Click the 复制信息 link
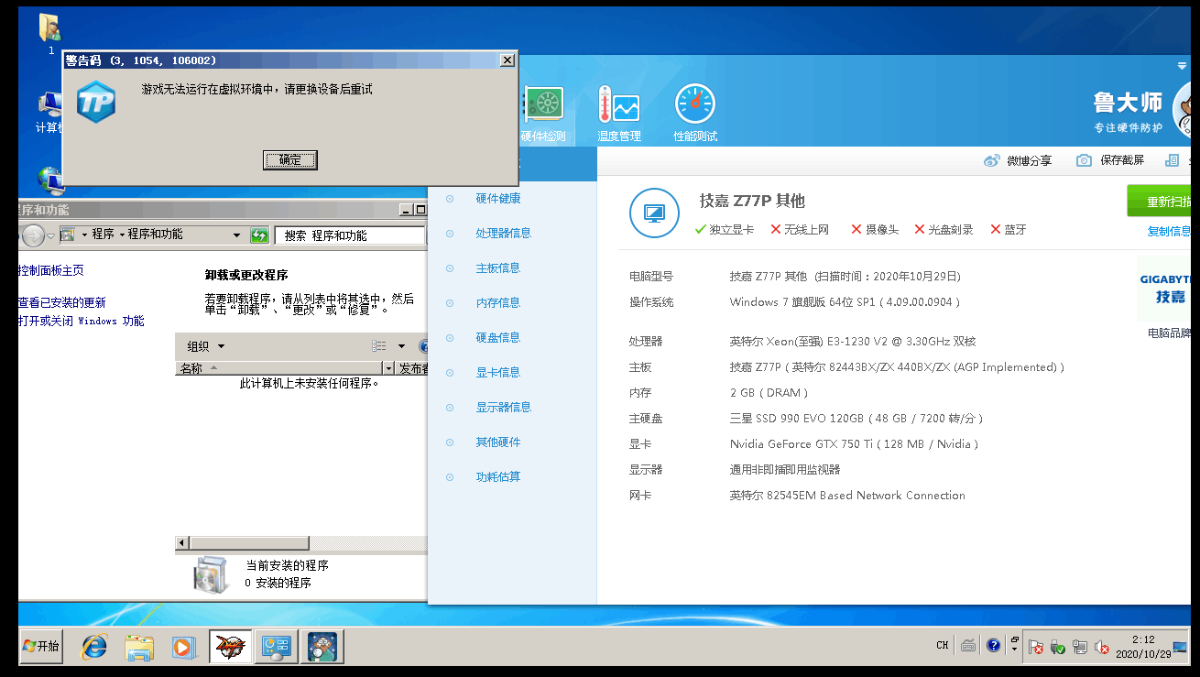 (1170, 231)
